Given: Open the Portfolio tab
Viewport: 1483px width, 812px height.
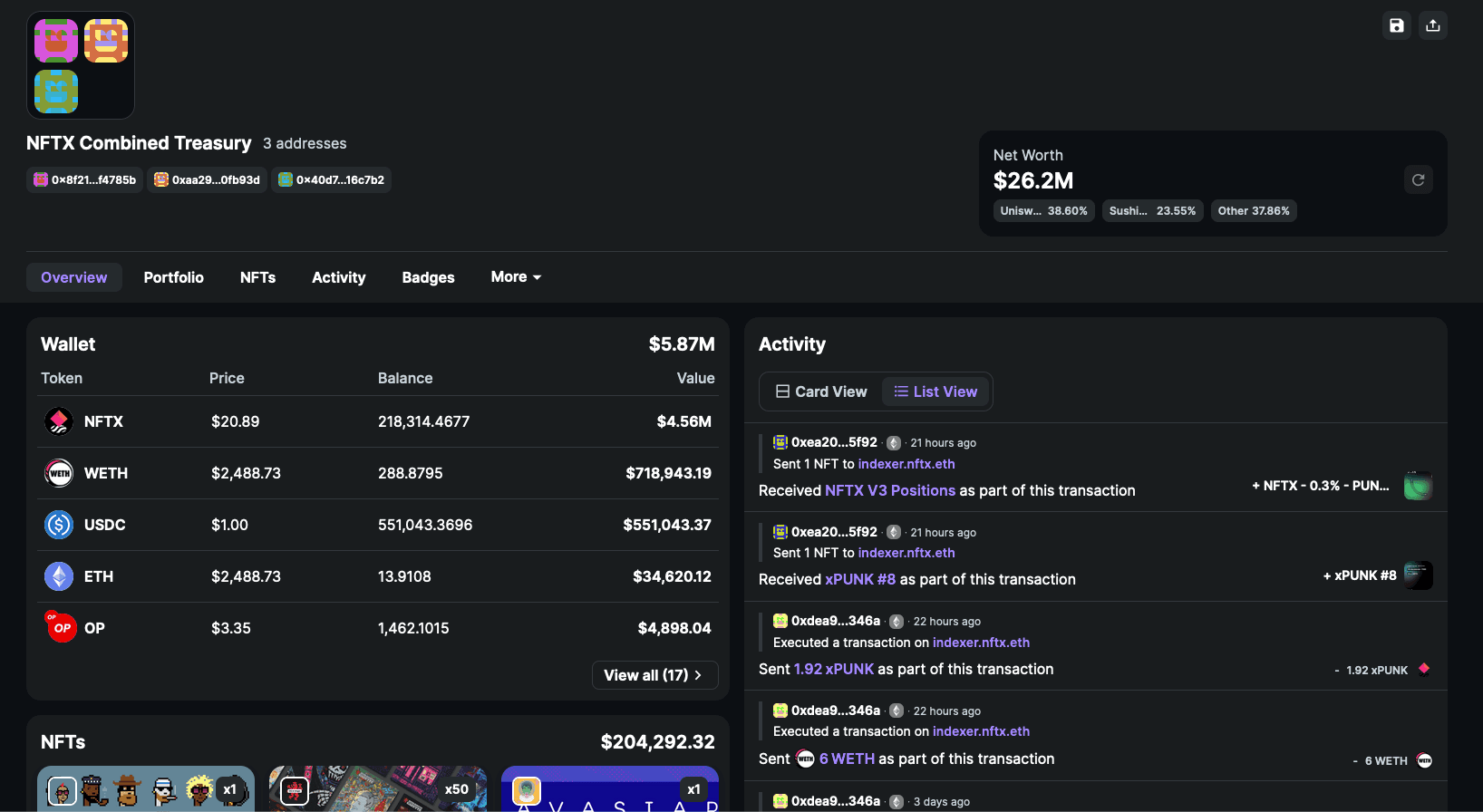Looking at the screenshot, I should 173,277.
